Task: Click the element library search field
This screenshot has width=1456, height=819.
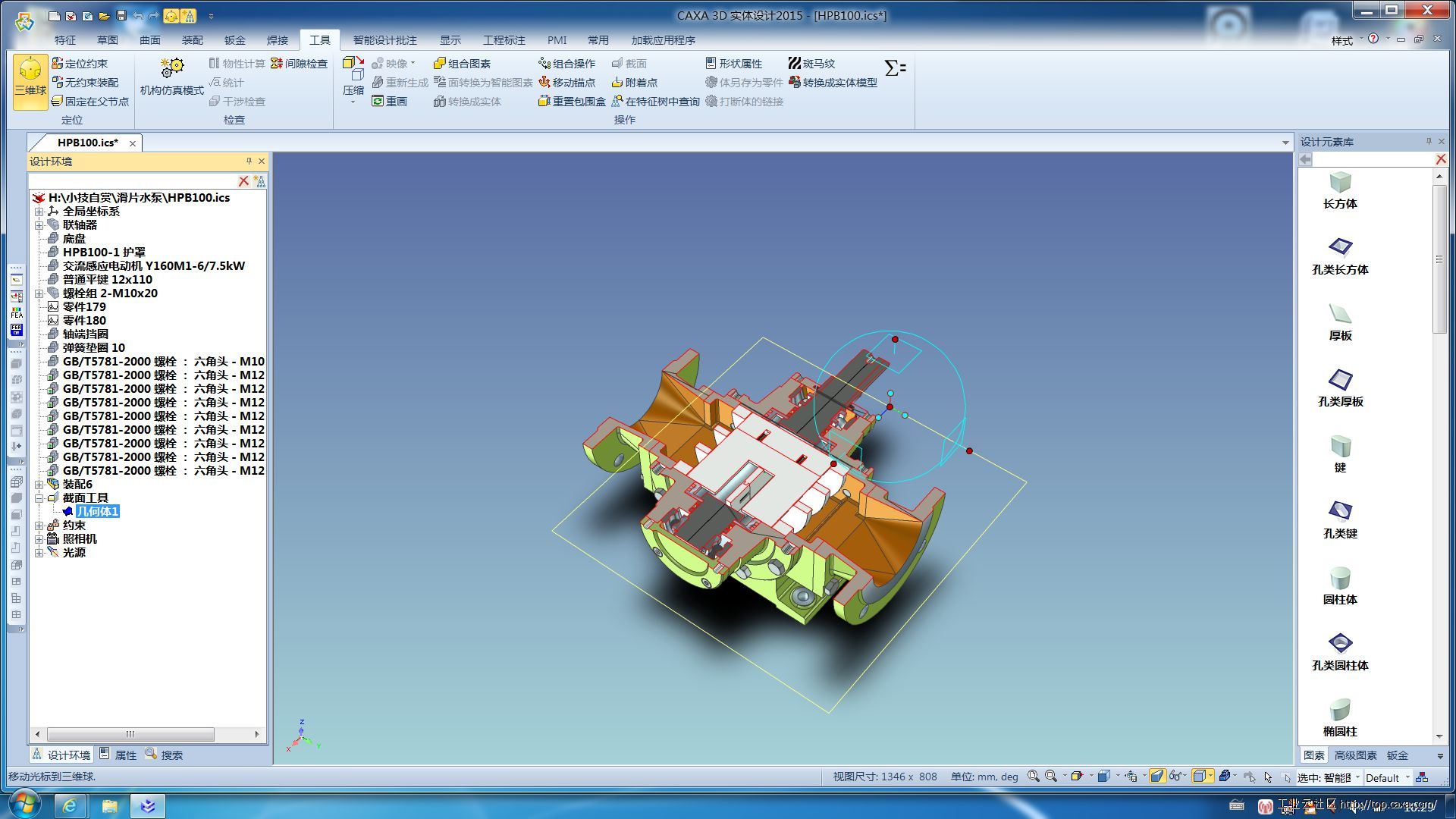Action: (1373, 159)
